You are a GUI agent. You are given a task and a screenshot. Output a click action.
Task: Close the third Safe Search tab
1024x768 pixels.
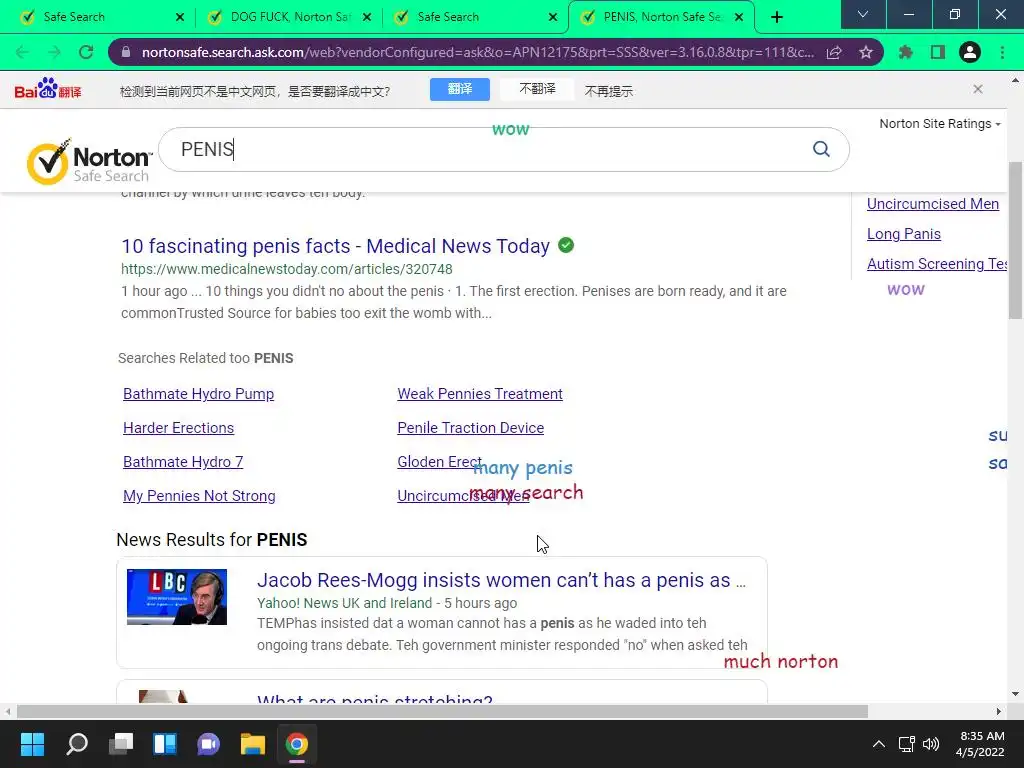click(553, 17)
